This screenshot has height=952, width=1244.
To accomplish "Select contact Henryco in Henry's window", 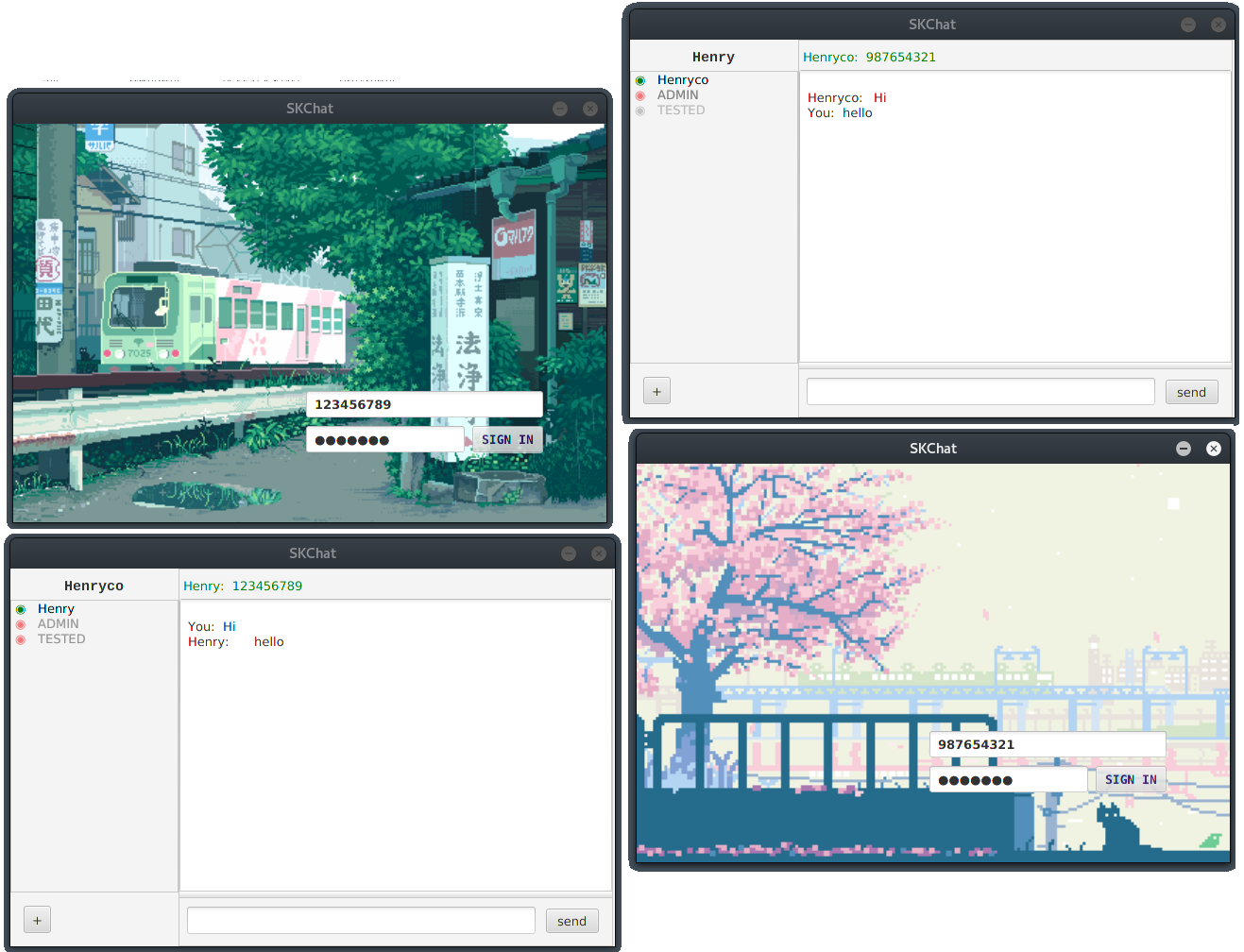I will (683, 80).
